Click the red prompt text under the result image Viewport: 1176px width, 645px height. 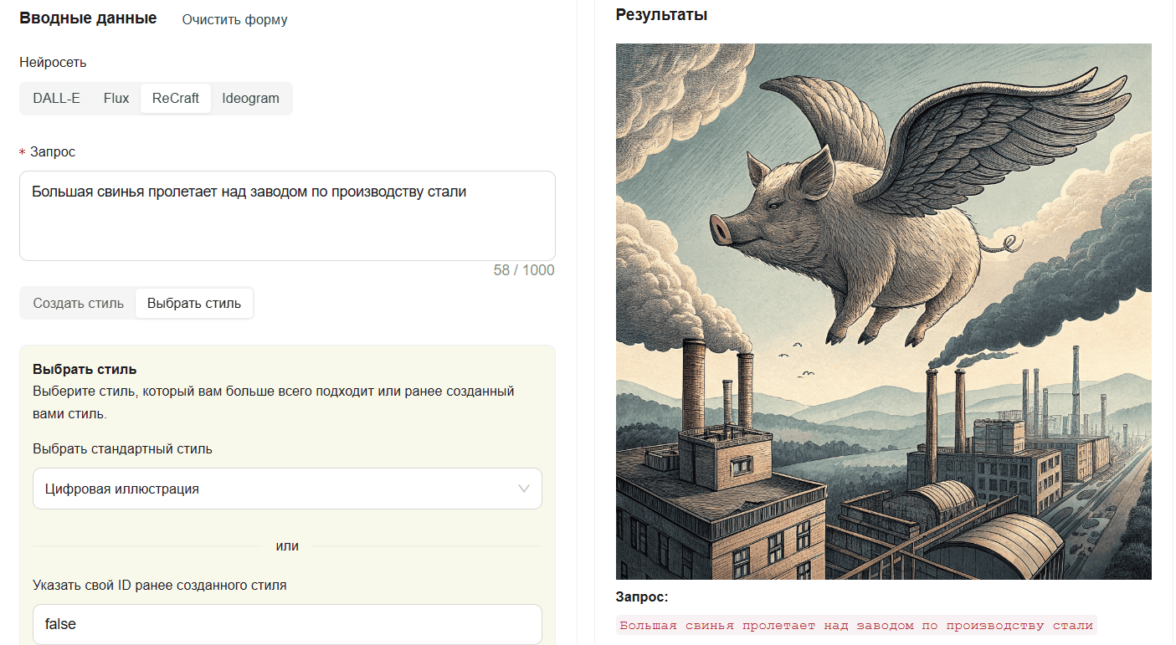(x=856, y=626)
